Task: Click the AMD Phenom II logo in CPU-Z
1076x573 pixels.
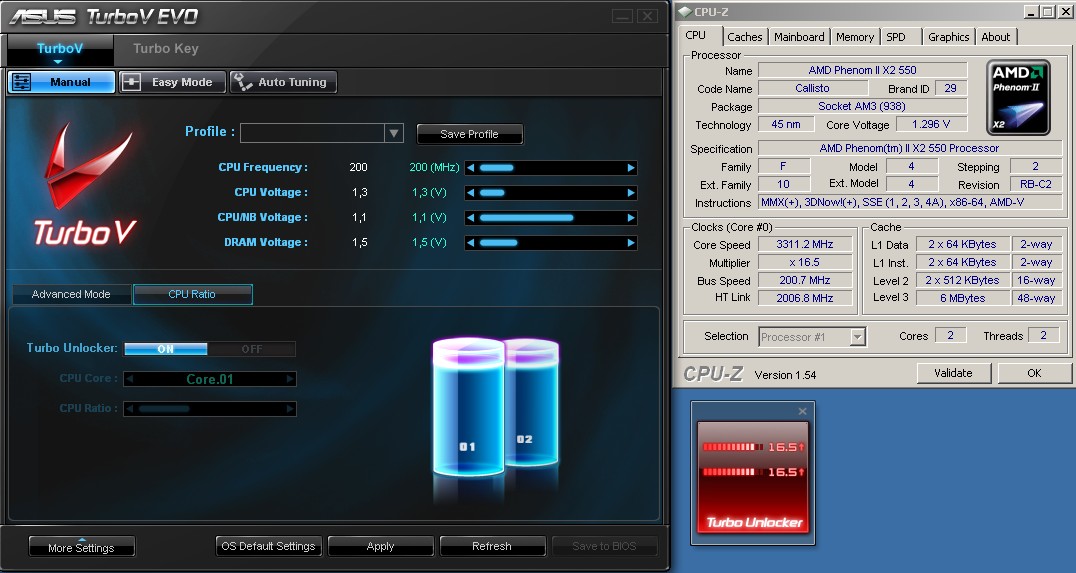Action: click(x=1018, y=97)
